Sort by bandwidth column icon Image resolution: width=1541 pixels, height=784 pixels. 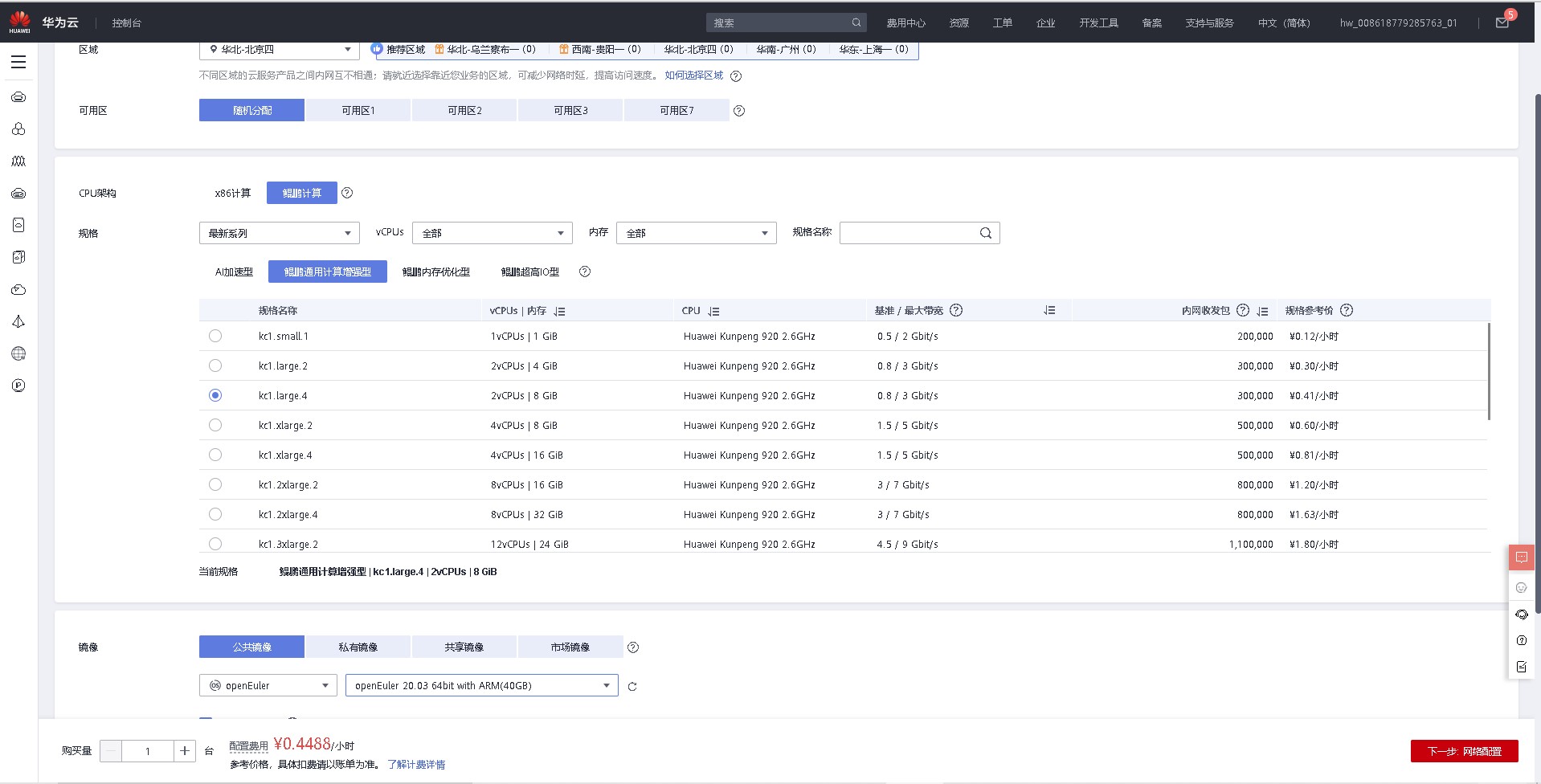(x=1049, y=310)
